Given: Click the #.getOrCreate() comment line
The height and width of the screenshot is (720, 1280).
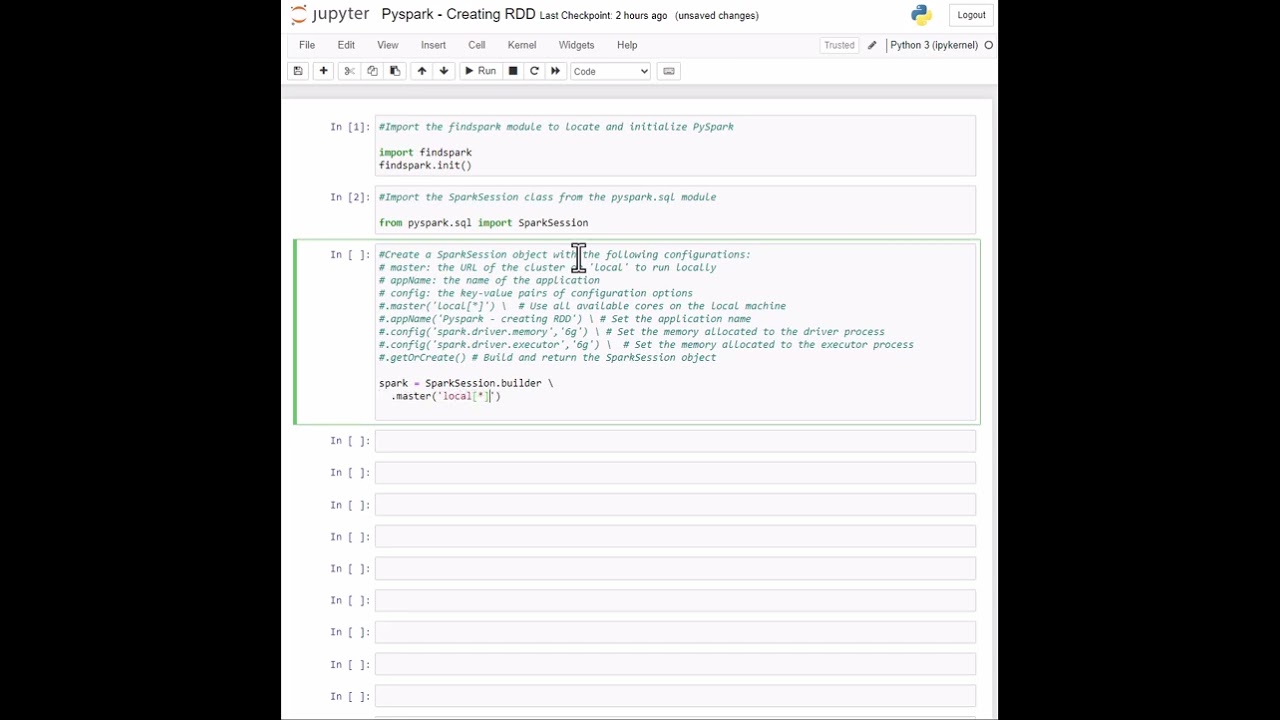Looking at the screenshot, I should tap(547, 357).
